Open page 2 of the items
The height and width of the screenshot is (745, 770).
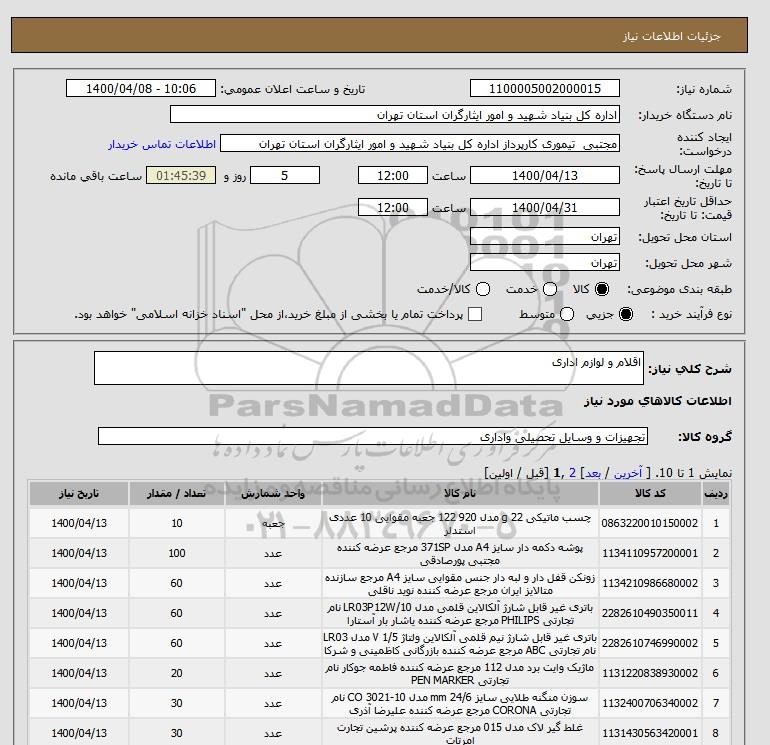coord(572,473)
